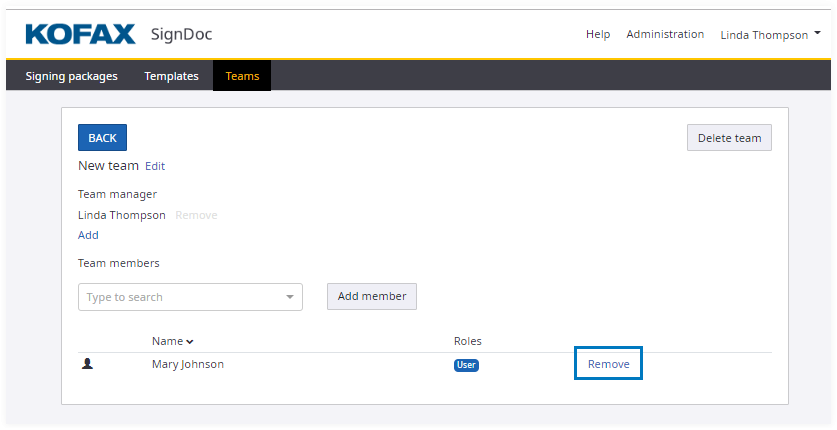The image size is (837, 430).
Task: Click the blue User role badge
Action: click(466, 365)
